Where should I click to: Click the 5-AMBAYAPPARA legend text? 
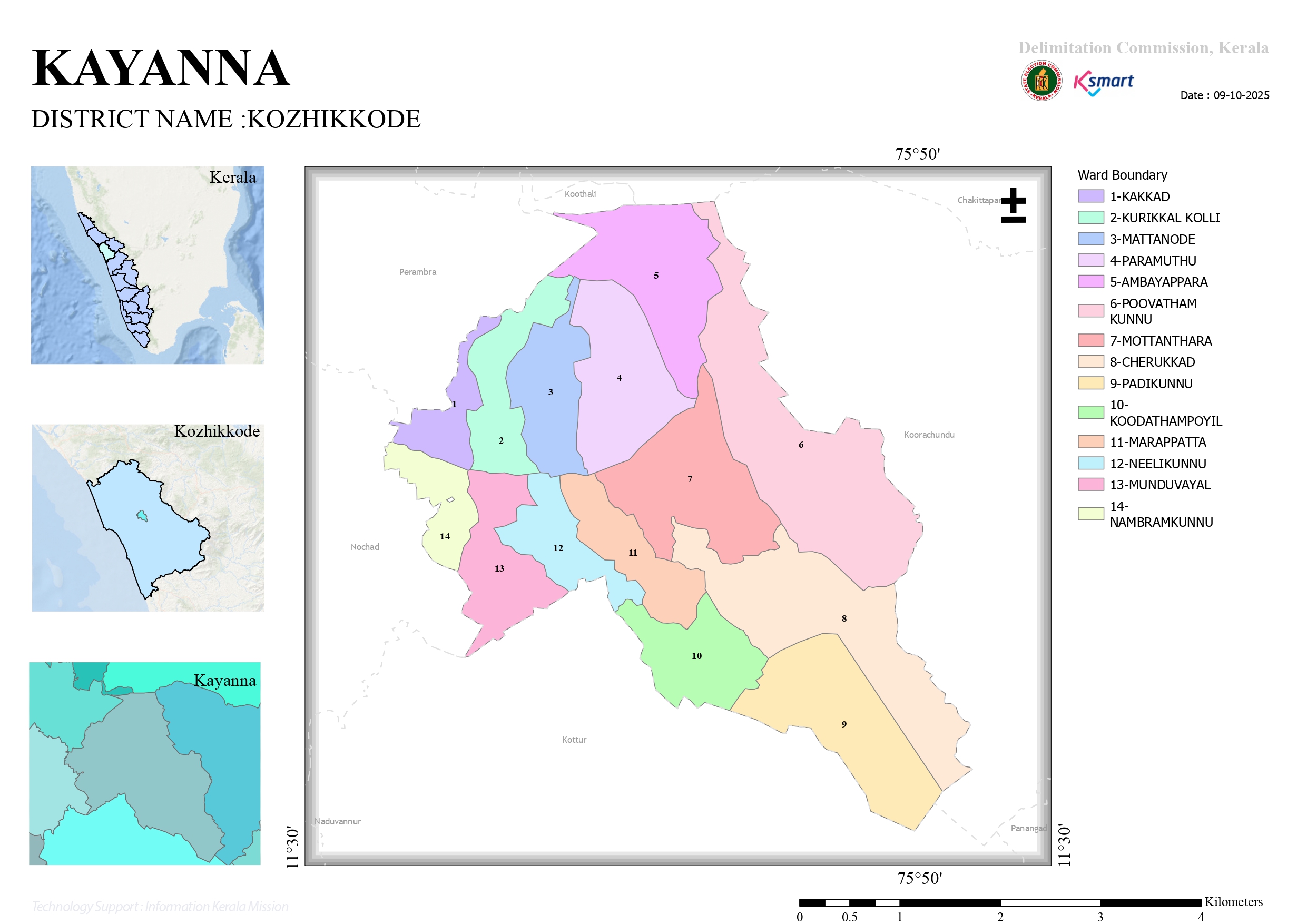1158,282
